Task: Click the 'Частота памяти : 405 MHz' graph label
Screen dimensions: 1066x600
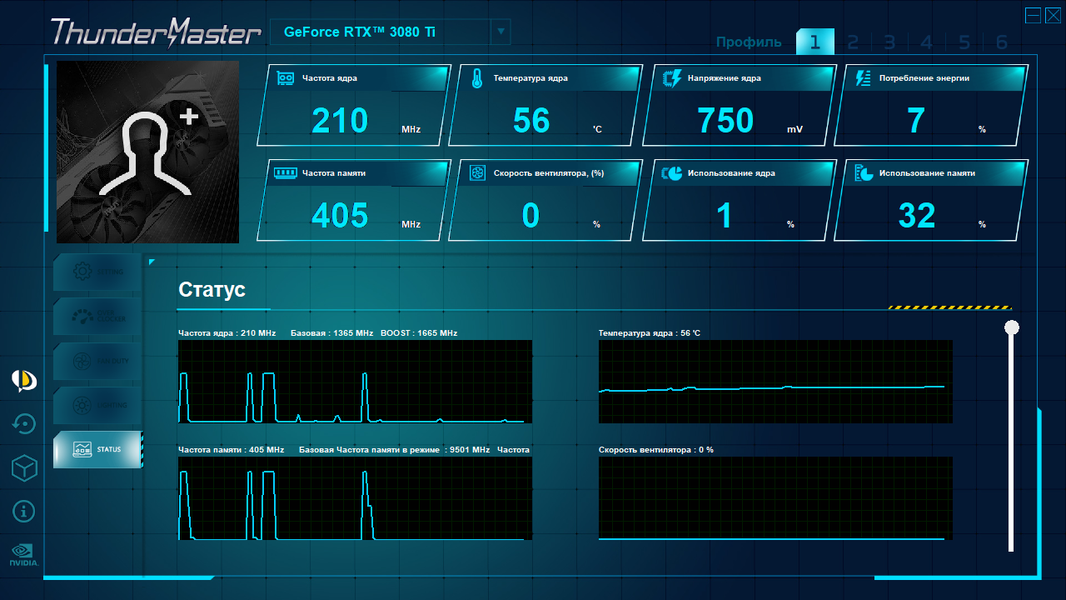Action: click(231, 450)
